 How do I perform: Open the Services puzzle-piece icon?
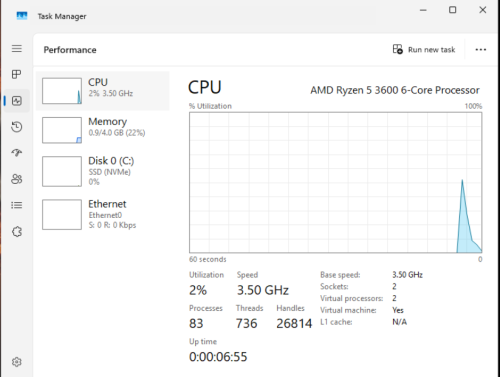tap(17, 231)
